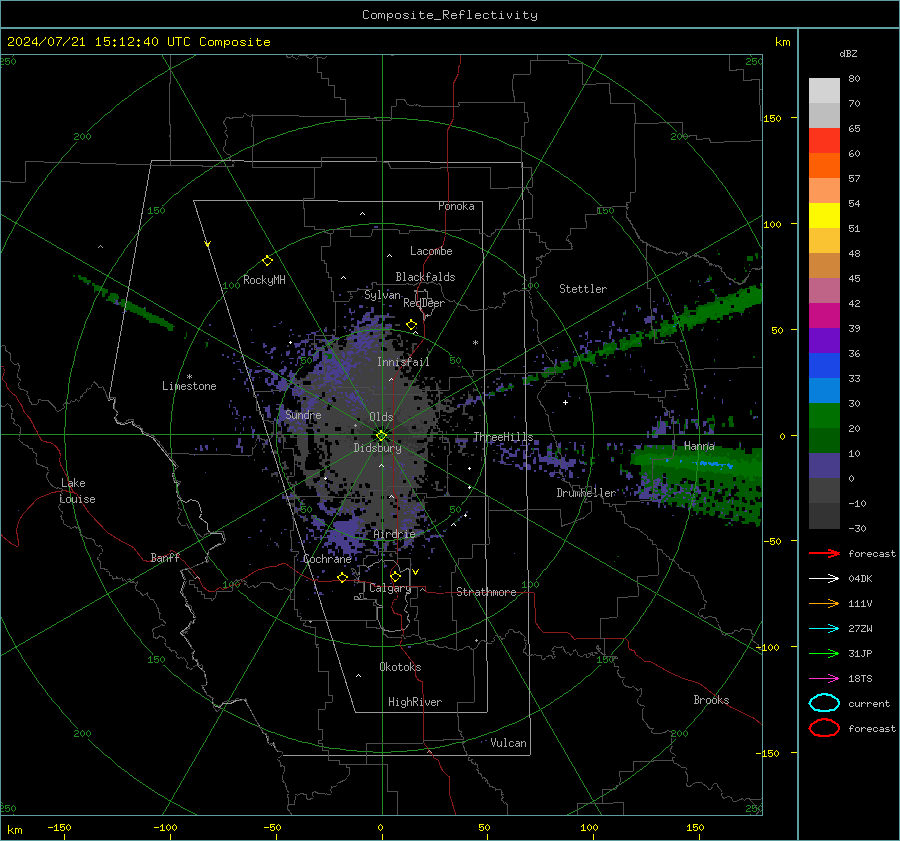Click the Okotoks label
Viewport: 900px width, 841px height.
(400, 667)
